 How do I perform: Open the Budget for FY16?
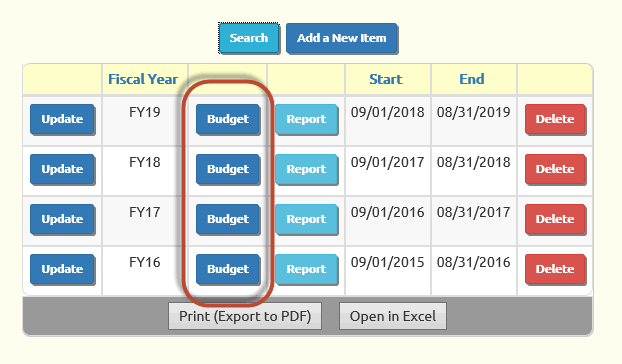(228, 269)
